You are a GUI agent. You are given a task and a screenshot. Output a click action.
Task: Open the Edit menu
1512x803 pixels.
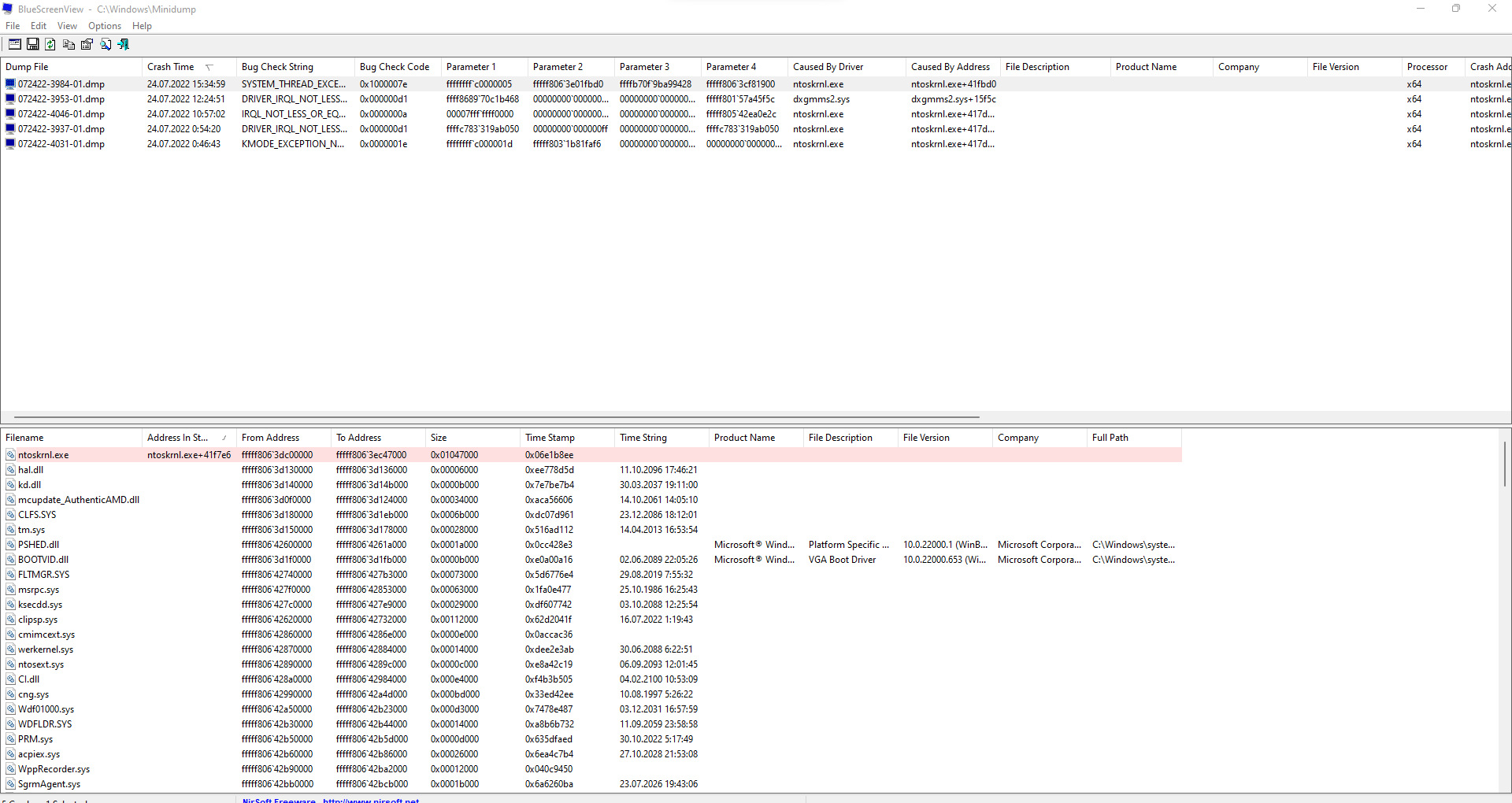[39, 26]
